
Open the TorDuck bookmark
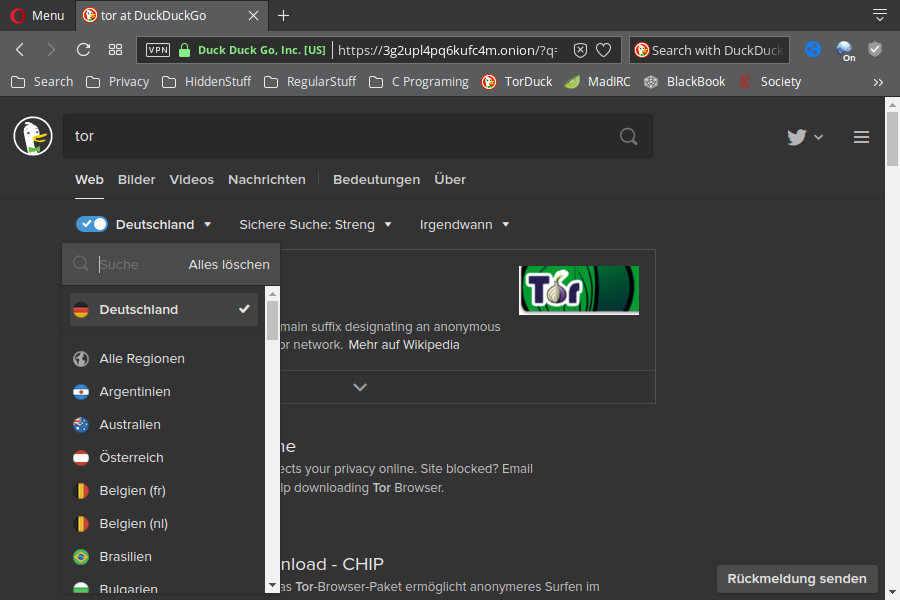click(x=517, y=82)
